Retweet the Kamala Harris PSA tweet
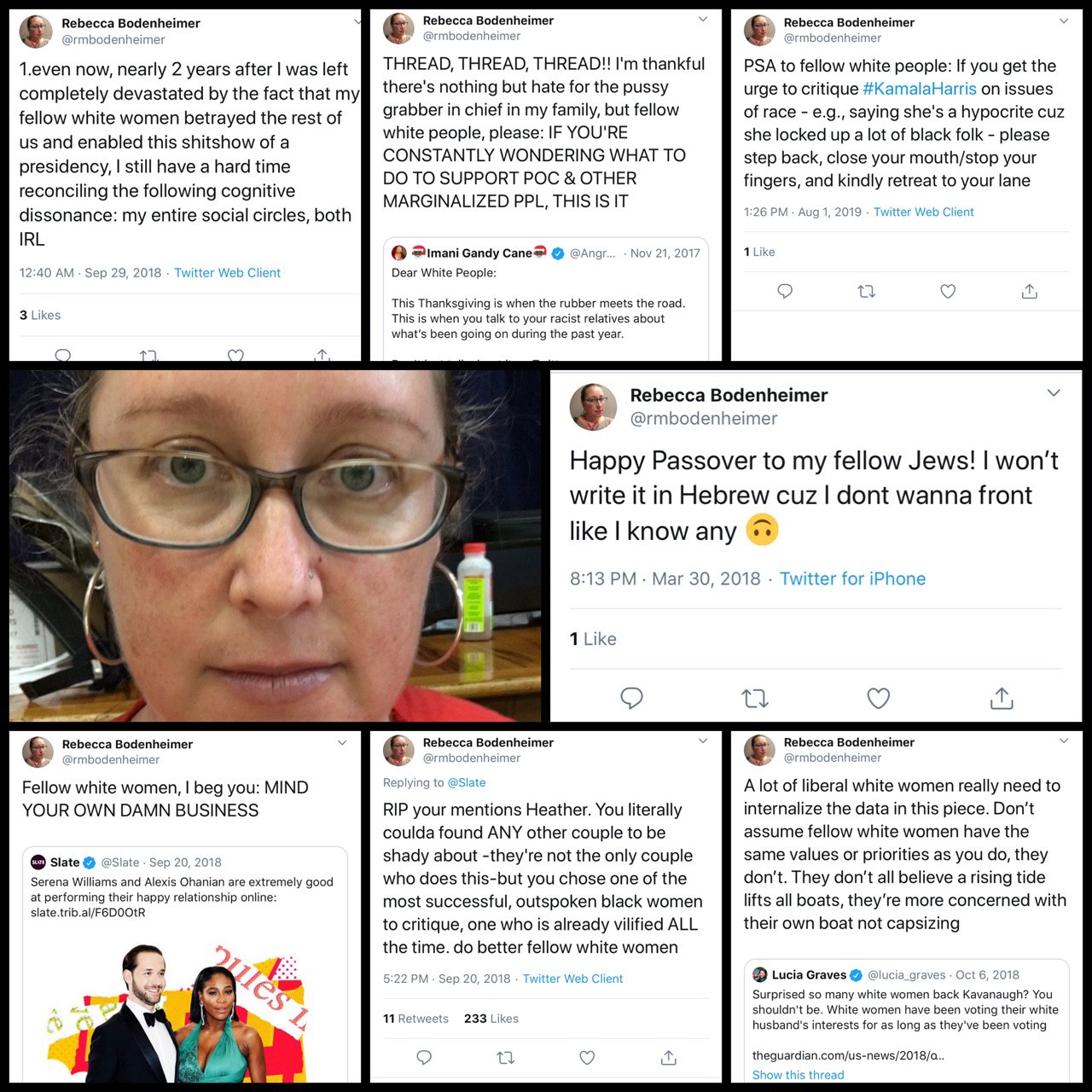Screen dimensions: 1092x1092 coord(866,292)
